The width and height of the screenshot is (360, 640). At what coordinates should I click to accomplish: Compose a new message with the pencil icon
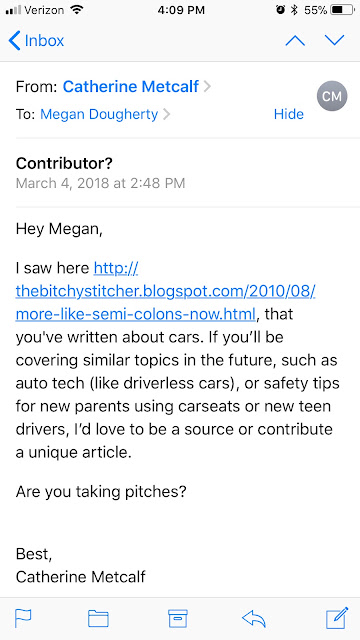pyautogui.click(x=337, y=618)
